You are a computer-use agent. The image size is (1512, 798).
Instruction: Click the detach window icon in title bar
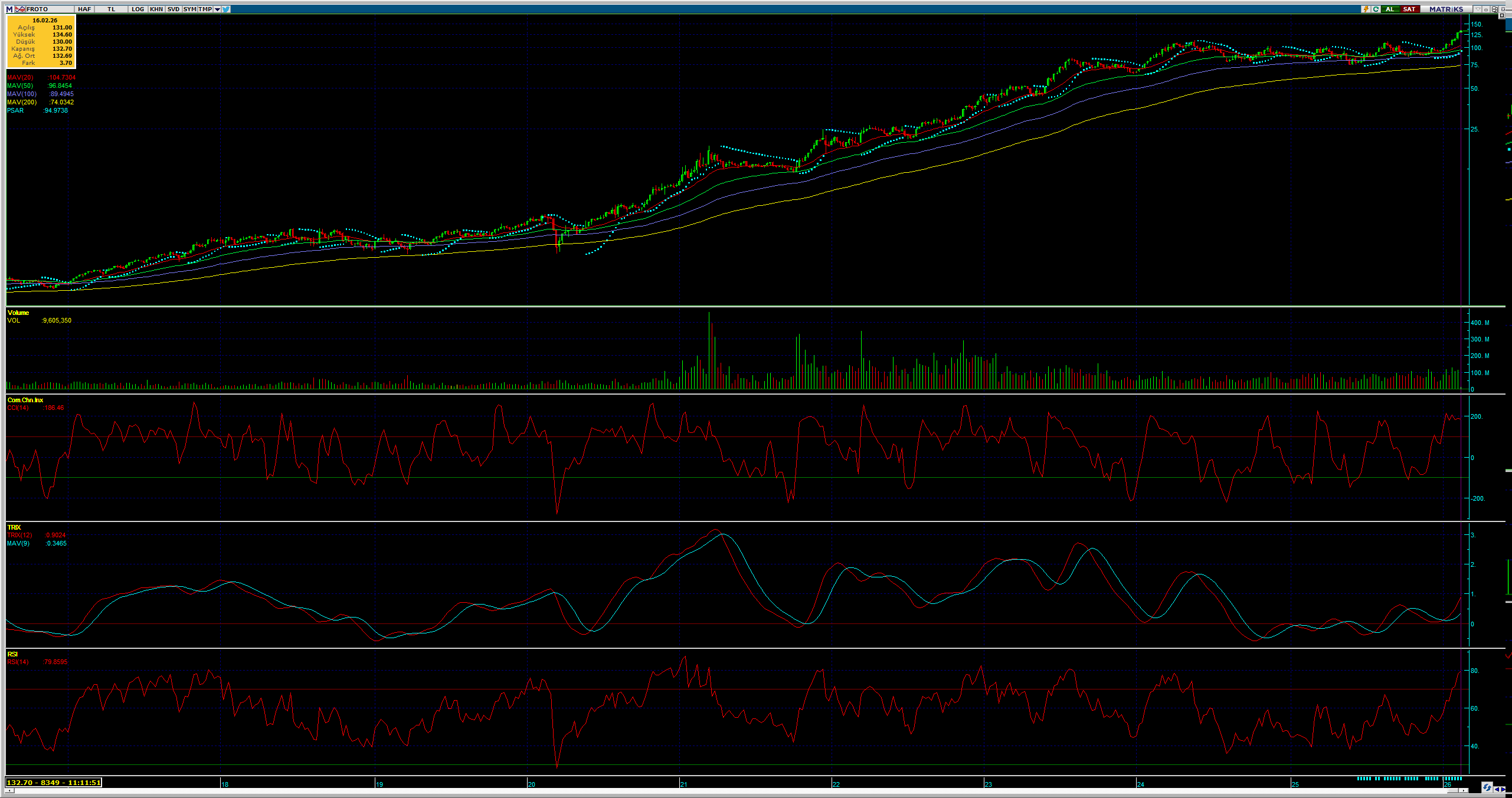(1494, 9)
